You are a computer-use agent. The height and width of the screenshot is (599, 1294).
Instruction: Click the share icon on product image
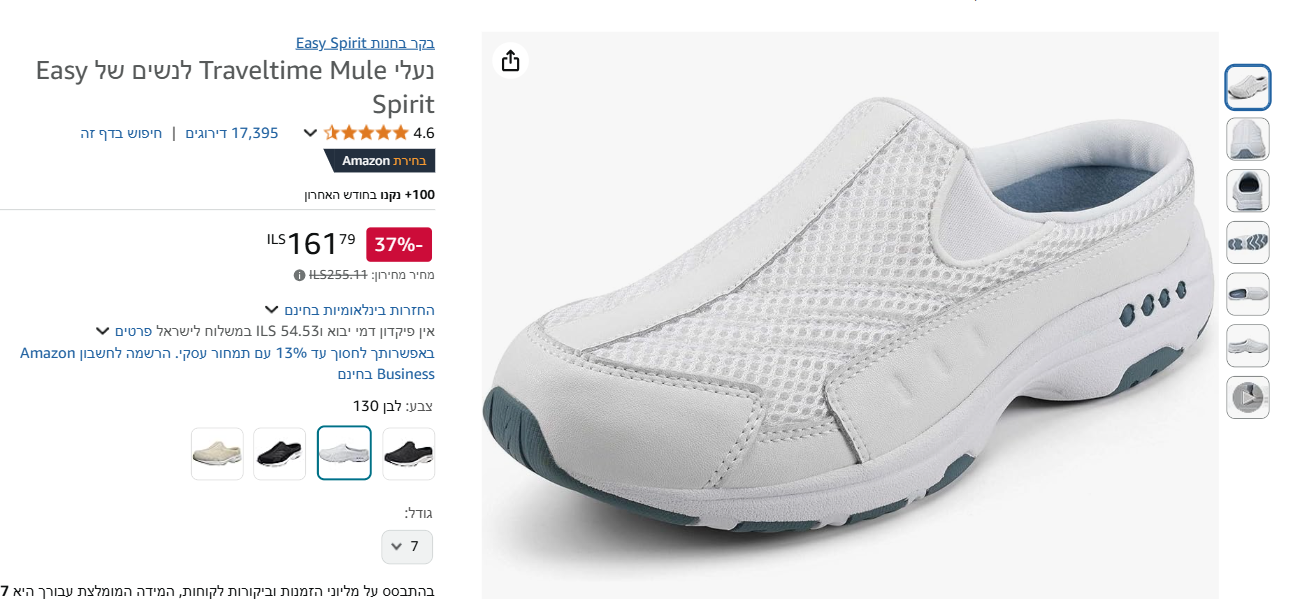point(510,61)
